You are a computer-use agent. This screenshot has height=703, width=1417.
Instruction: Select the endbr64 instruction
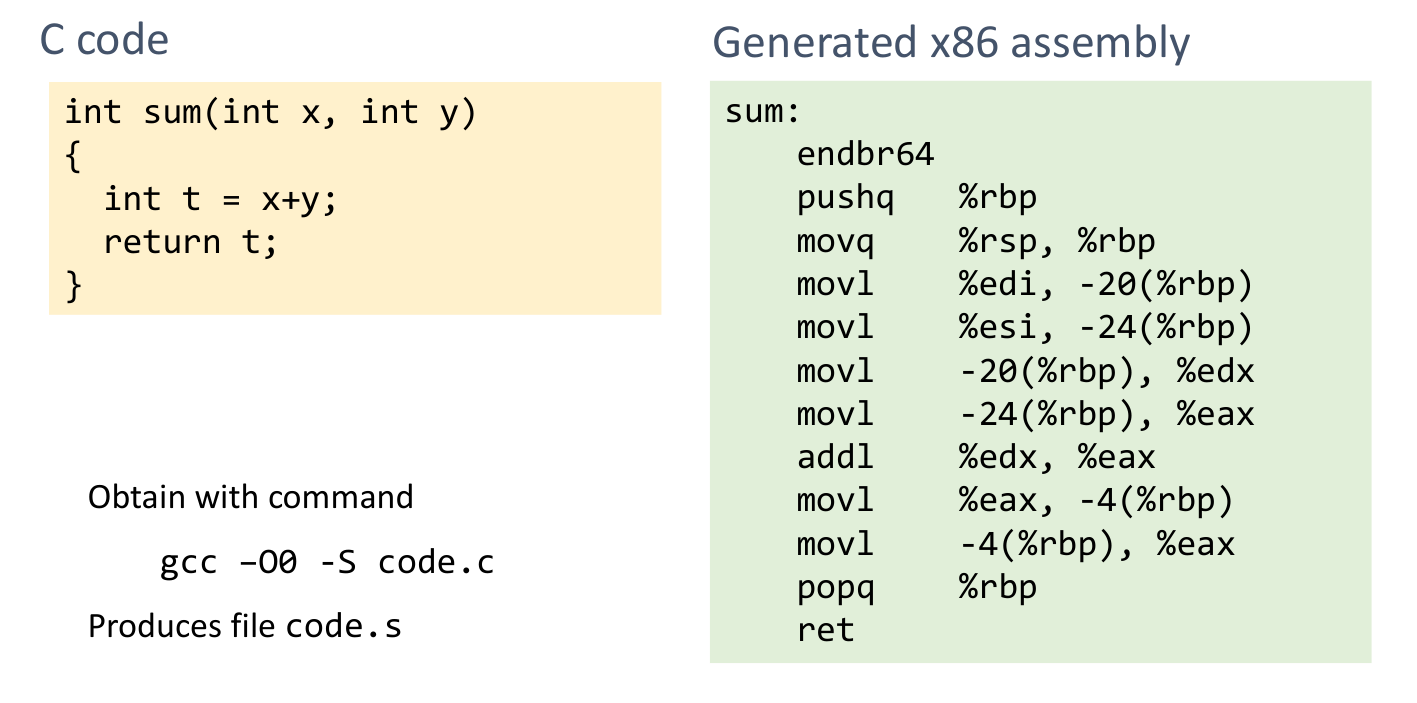865,154
